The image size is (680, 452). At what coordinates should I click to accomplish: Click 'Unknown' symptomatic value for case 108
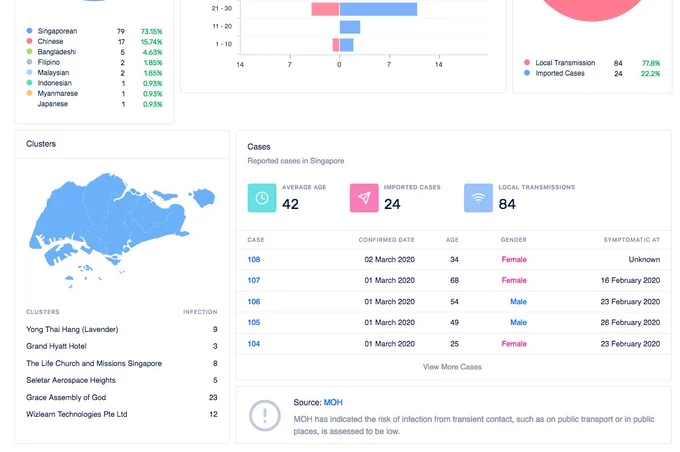[x=644, y=259]
